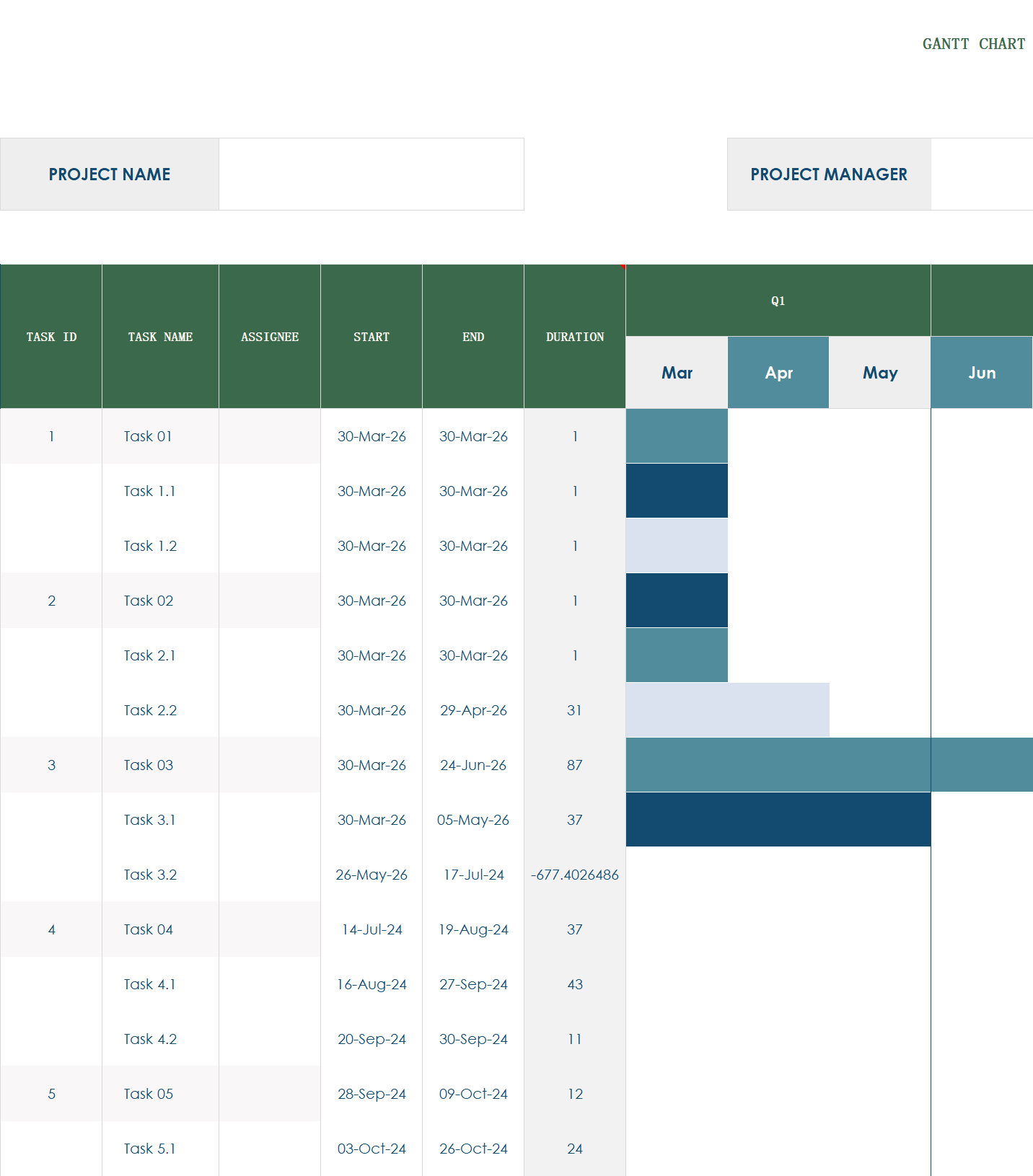
Task: Select the PROJECT NAME label cell
Action: pos(110,174)
